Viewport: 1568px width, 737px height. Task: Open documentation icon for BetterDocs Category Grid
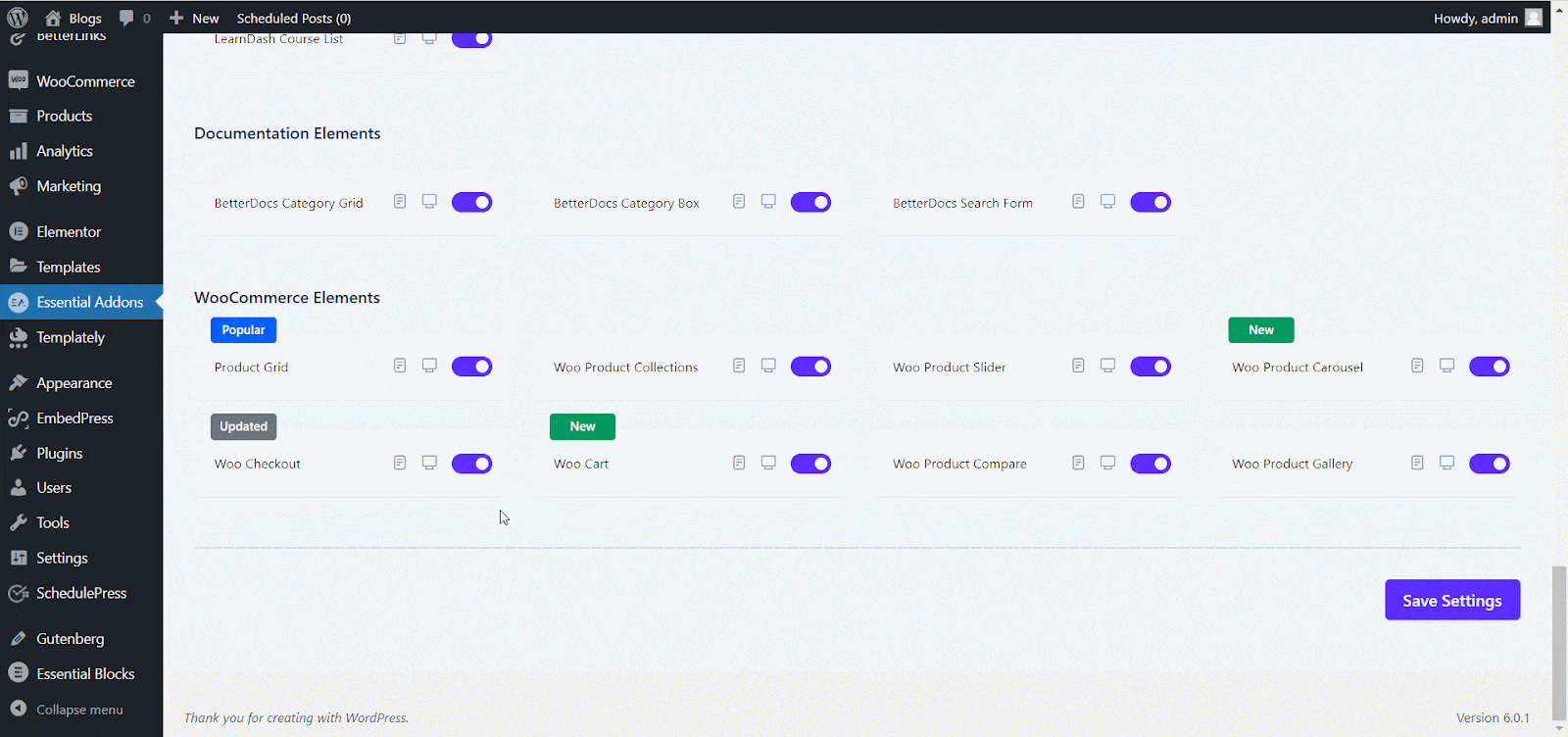point(400,201)
